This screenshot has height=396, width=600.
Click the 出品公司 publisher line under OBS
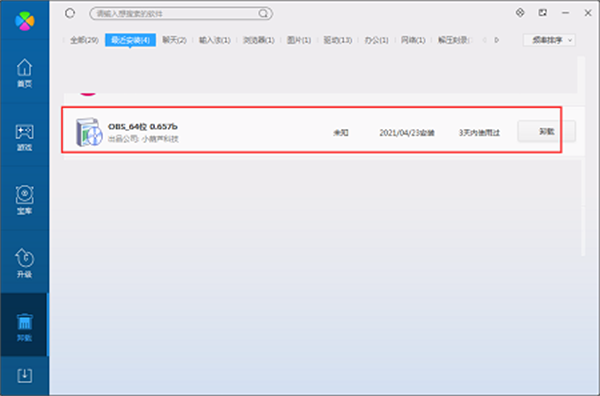point(143,139)
